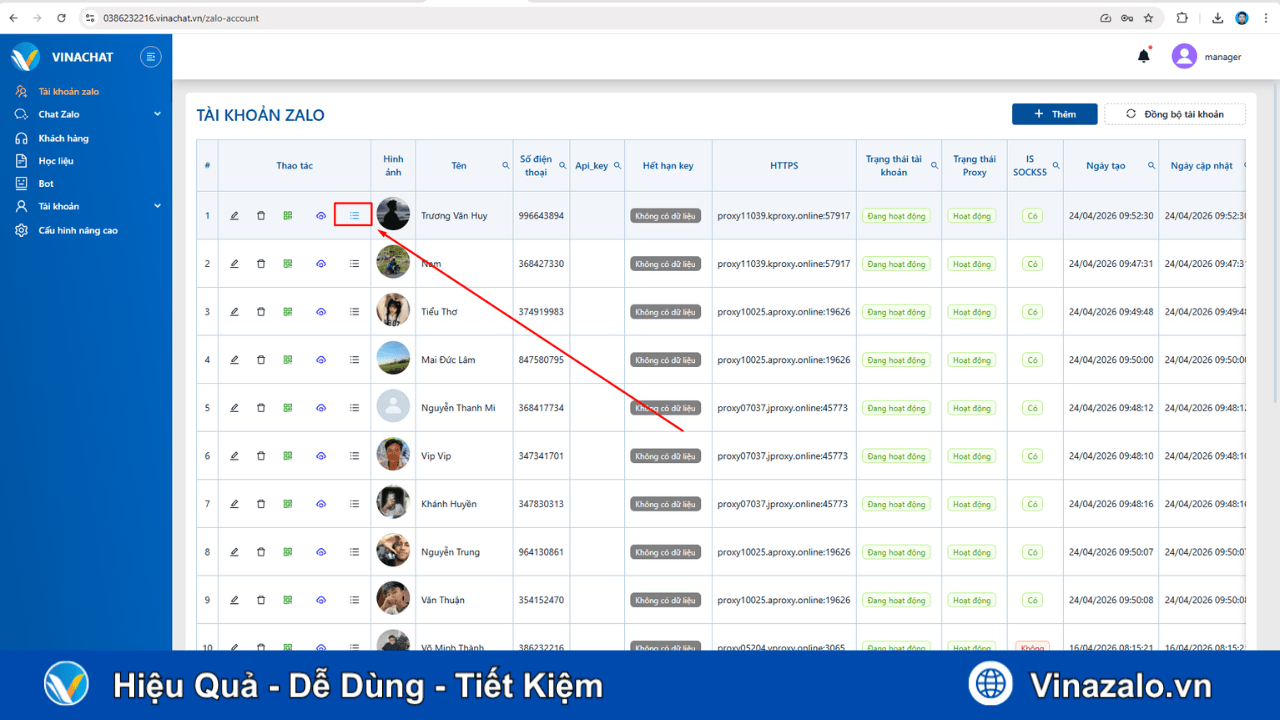Bookmark this page with the star icon
1280x720 pixels.
1148,18
